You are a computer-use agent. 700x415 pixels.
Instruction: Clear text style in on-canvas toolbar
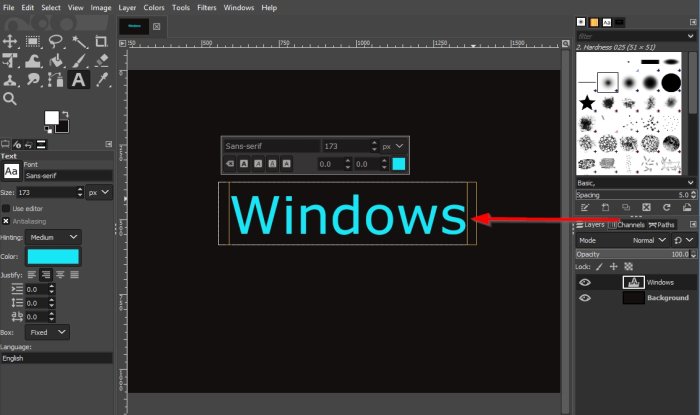(230, 164)
